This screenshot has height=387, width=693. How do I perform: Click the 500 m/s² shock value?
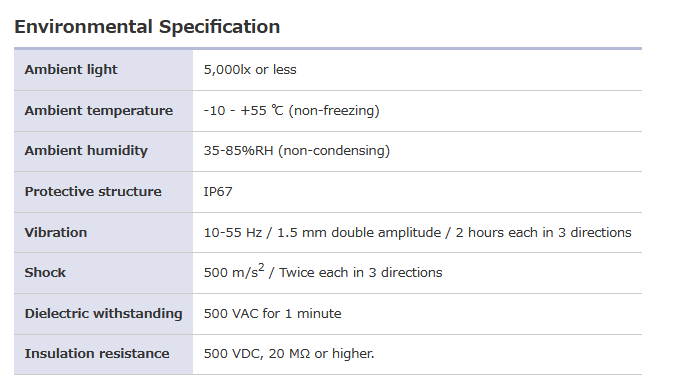[234, 271]
